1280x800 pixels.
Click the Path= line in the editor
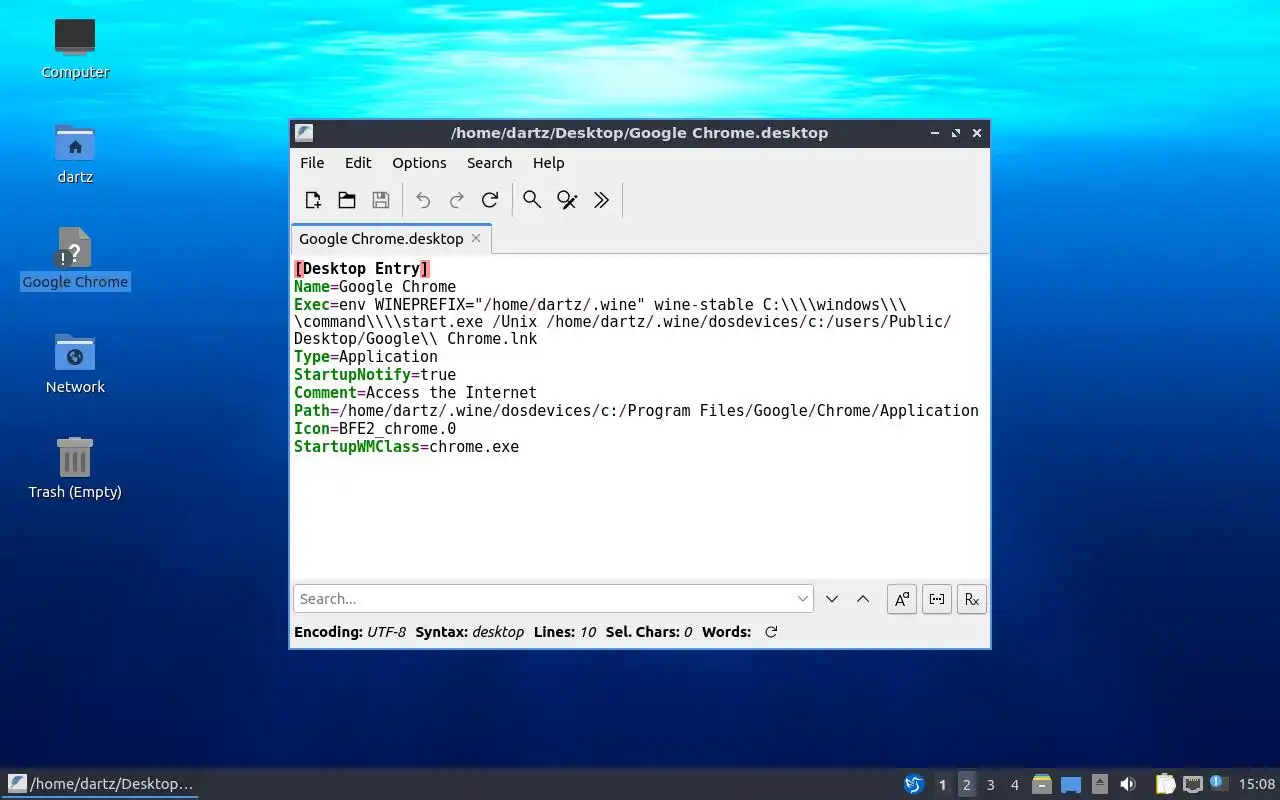[x=636, y=411]
